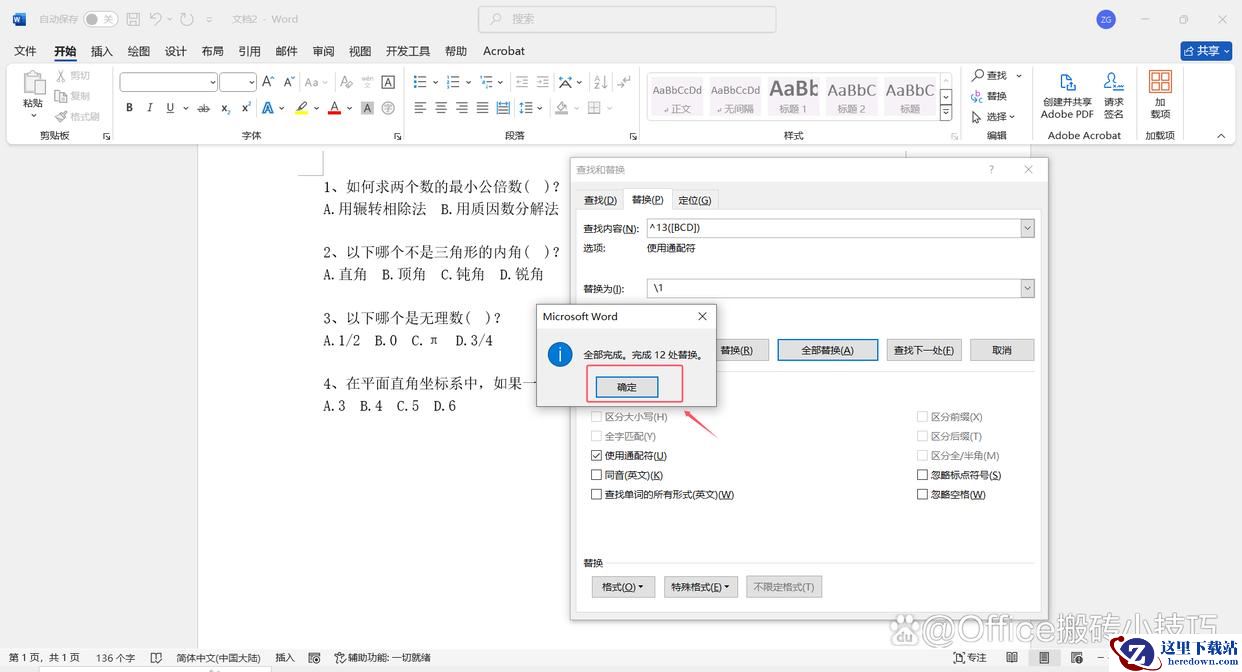Center-align text using the ribbon icon
This screenshot has height=672, width=1242.
441,108
